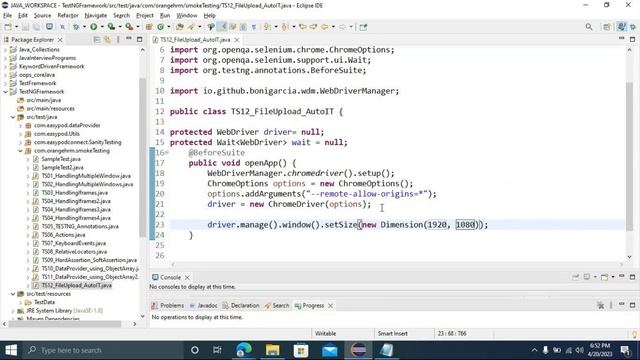Click the green Run button icon
This screenshot has width=640, height=360.
(x=93, y=27)
